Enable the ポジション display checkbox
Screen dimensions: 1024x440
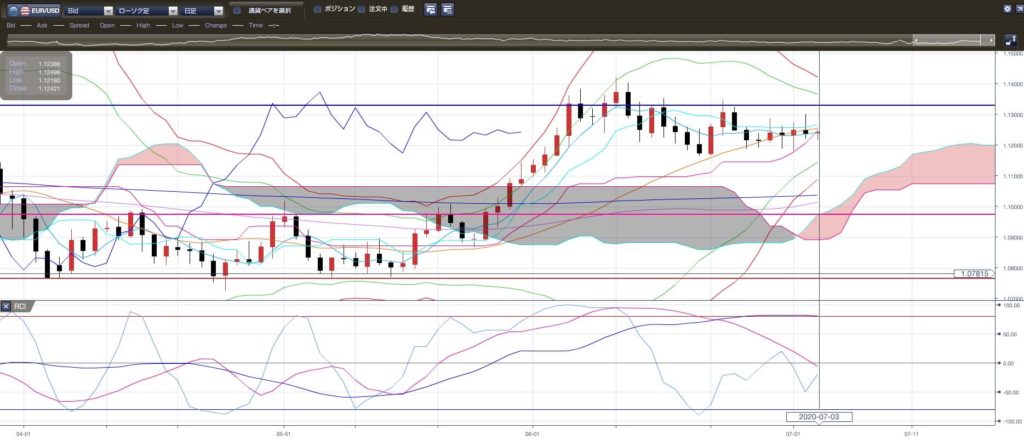tap(317, 9)
